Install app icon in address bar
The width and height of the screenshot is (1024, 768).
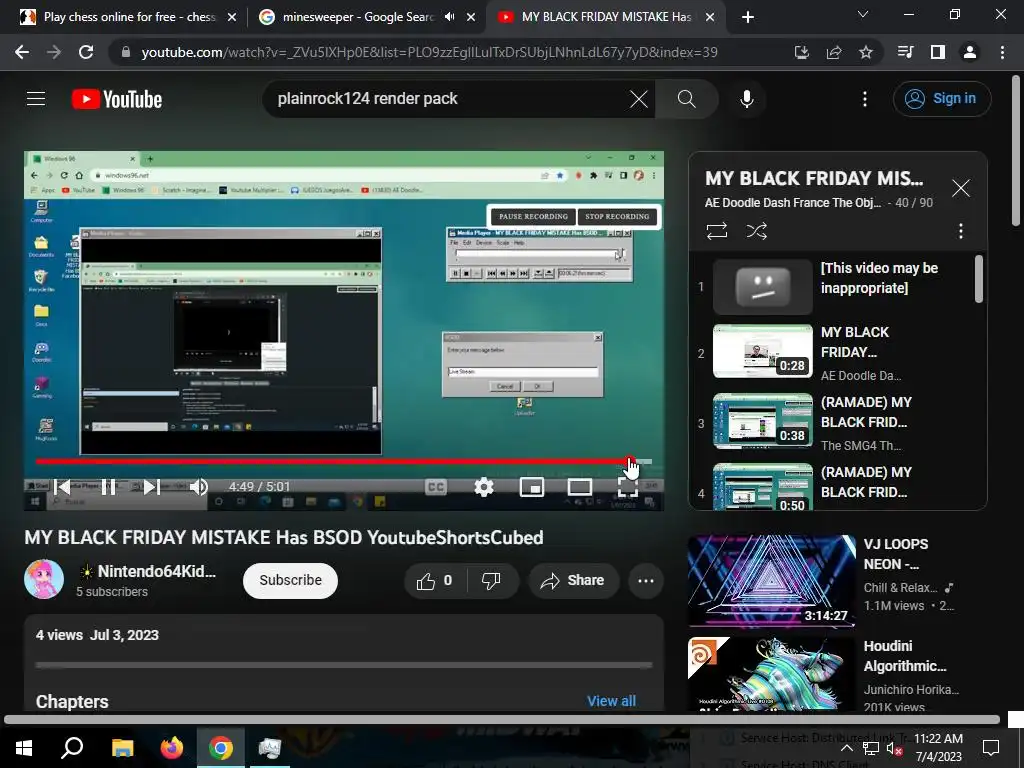801,52
